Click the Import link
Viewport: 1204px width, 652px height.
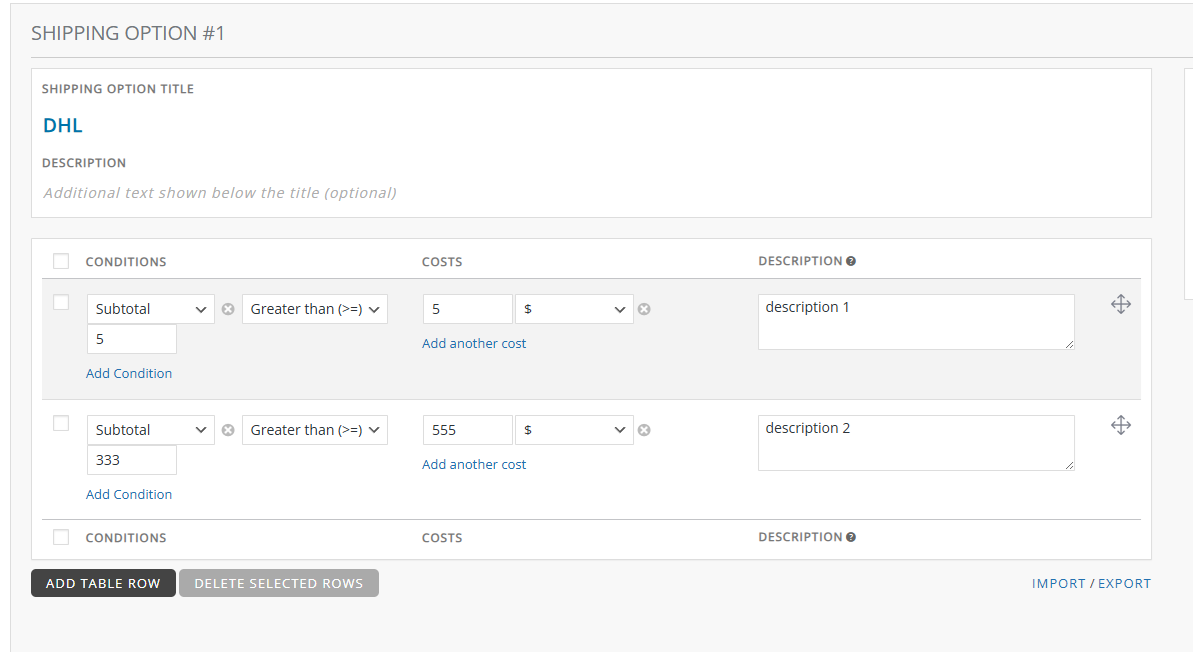[1058, 584]
